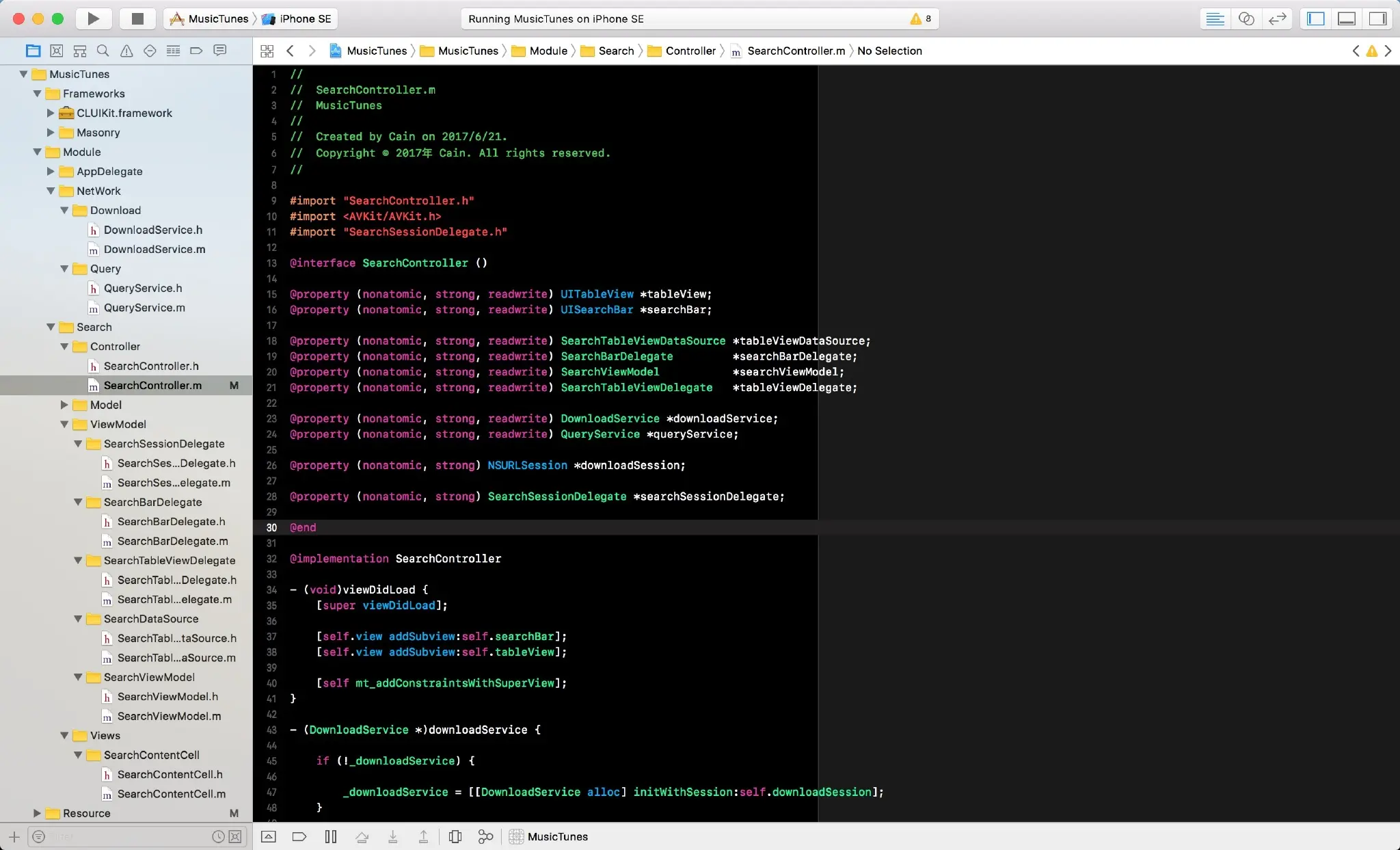Viewport: 1400px width, 850px height.
Task: Collapse the NetWork folder
Action: pyautogui.click(x=51, y=191)
